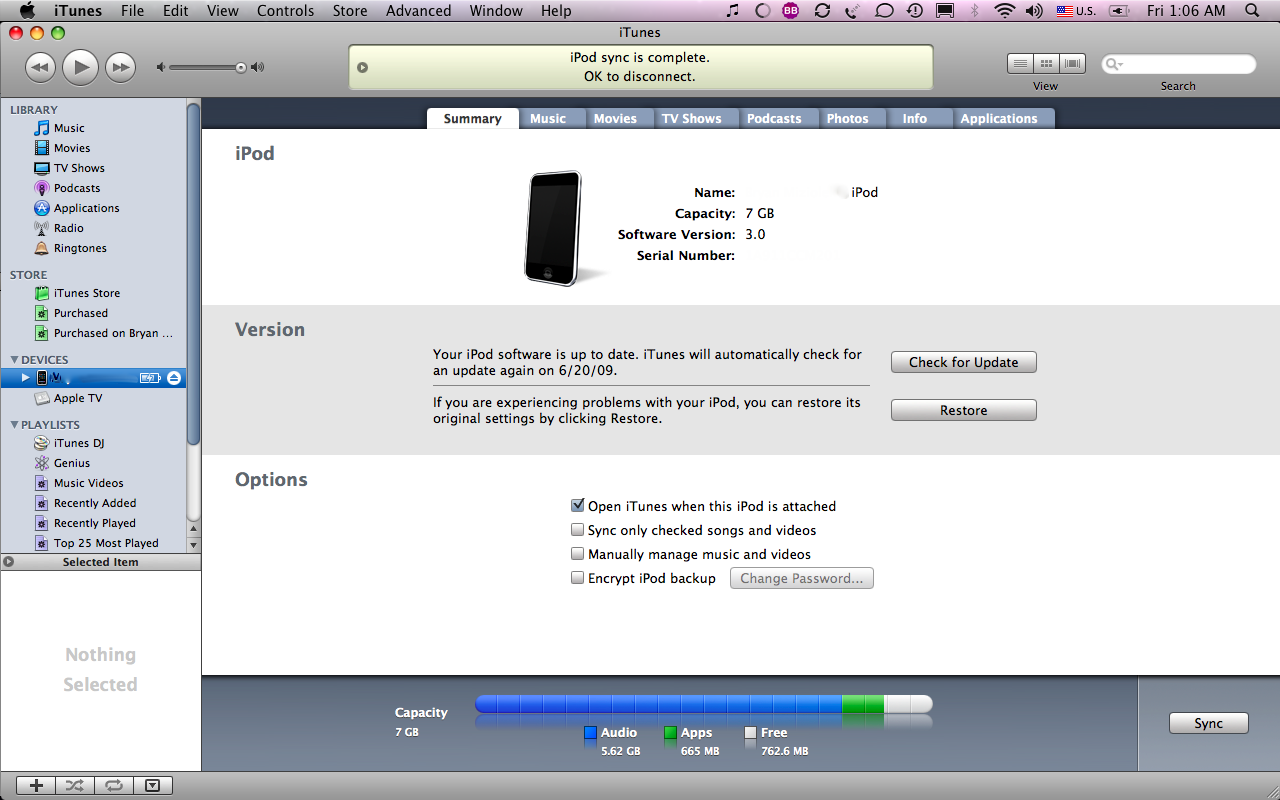Open Spotlight search
Viewport: 1280px width, 800px height.
(1252, 11)
